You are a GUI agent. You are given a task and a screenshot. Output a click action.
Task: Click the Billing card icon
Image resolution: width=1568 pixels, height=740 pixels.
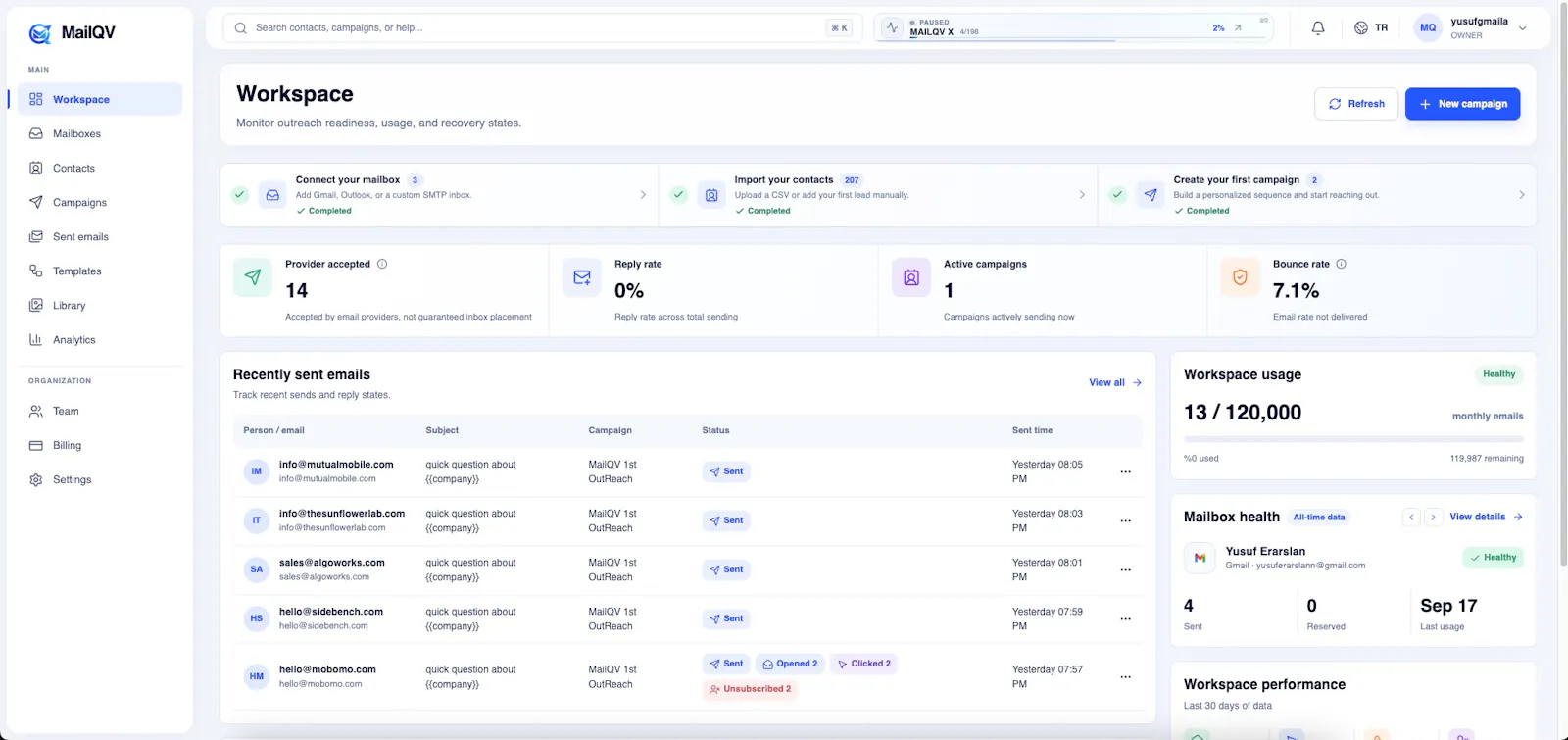coord(36,445)
